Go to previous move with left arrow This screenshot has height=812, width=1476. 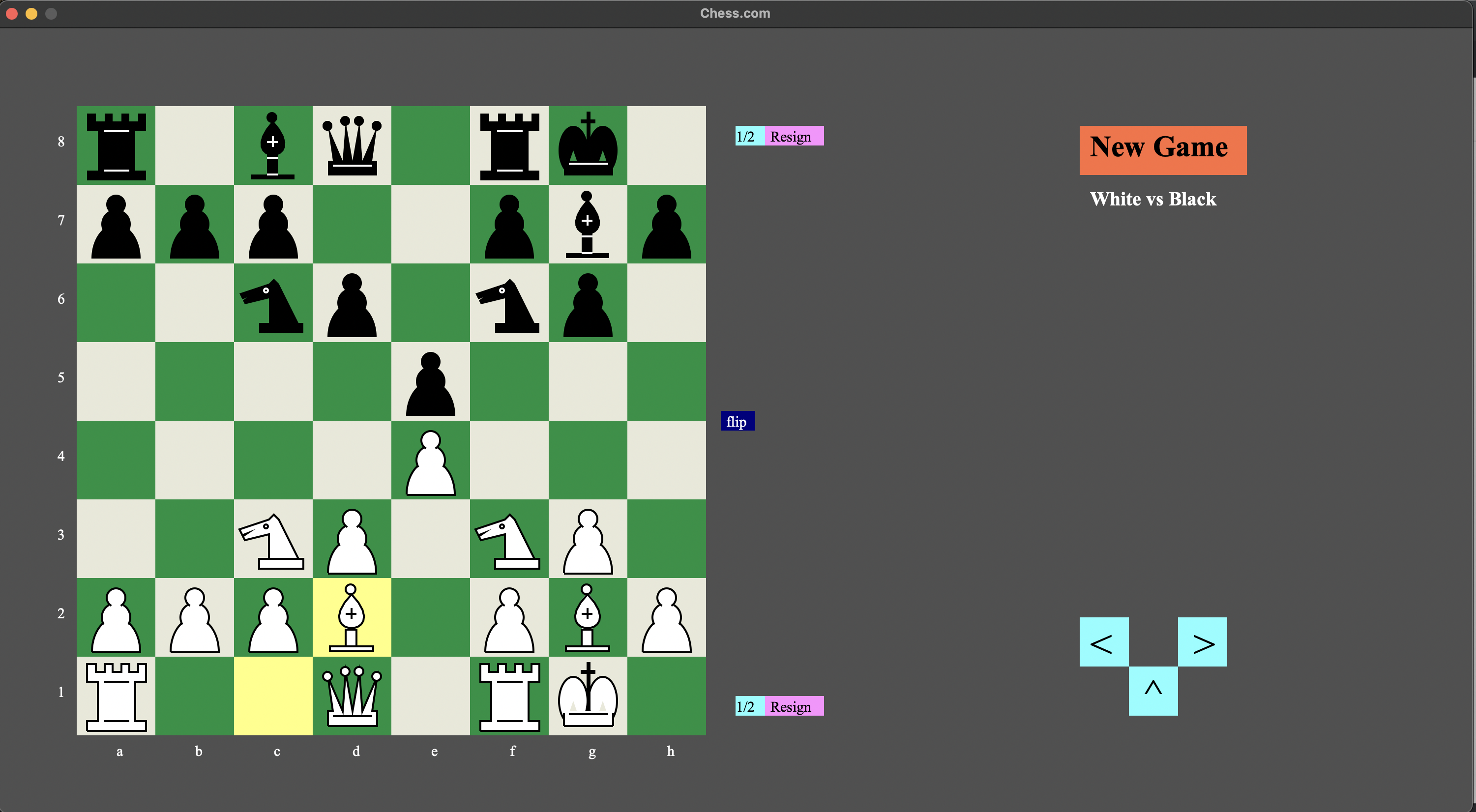click(x=1104, y=642)
